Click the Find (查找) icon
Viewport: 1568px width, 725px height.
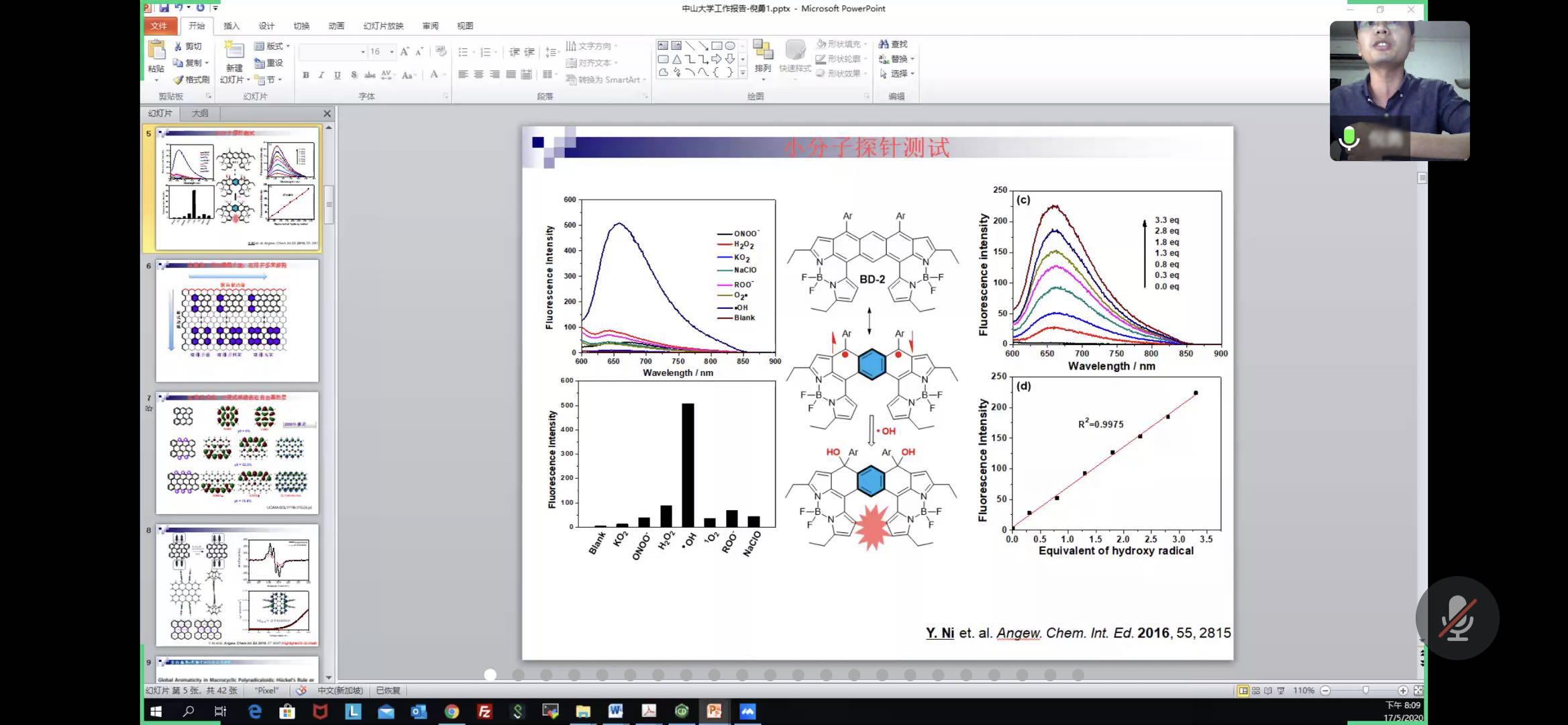pos(884,44)
